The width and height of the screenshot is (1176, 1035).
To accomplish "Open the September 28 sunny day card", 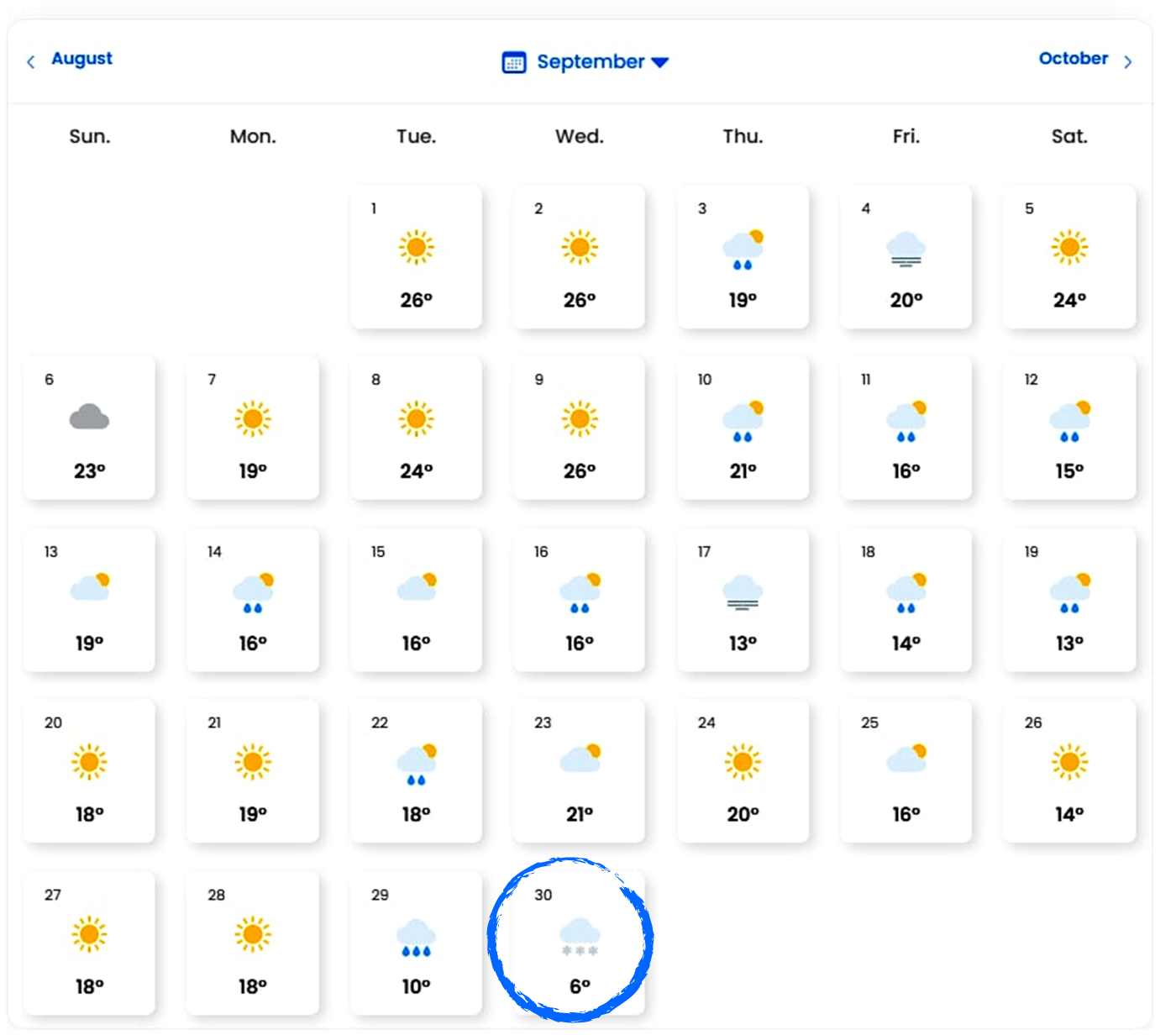I will click(253, 943).
